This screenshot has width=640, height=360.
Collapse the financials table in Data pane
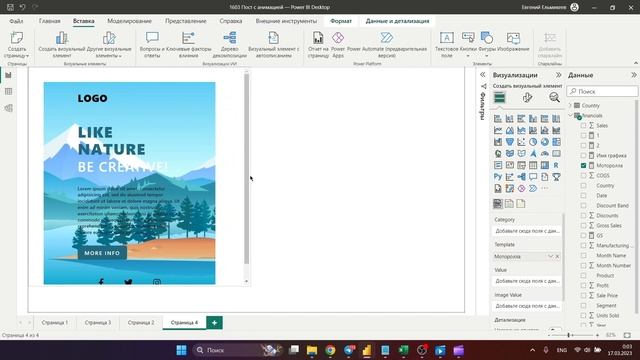[x=570, y=116]
